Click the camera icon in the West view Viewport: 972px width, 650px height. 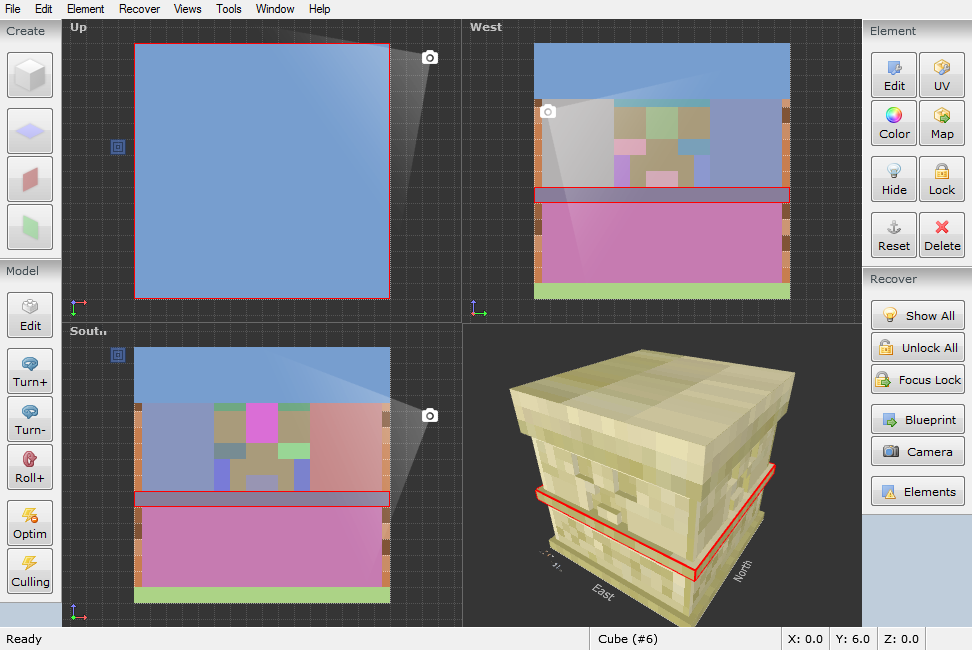[548, 112]
